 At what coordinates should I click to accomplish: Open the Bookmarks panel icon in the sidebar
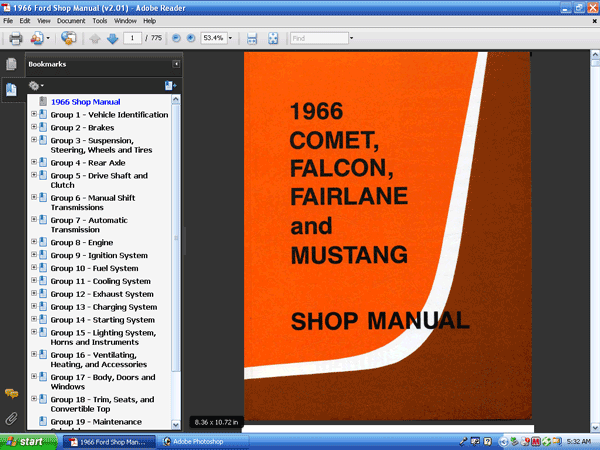coord(11,90)
